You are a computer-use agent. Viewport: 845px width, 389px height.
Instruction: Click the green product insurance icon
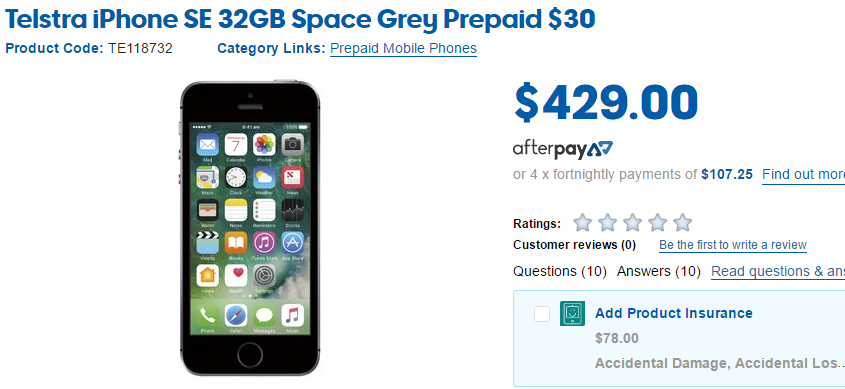click(572, 314)
